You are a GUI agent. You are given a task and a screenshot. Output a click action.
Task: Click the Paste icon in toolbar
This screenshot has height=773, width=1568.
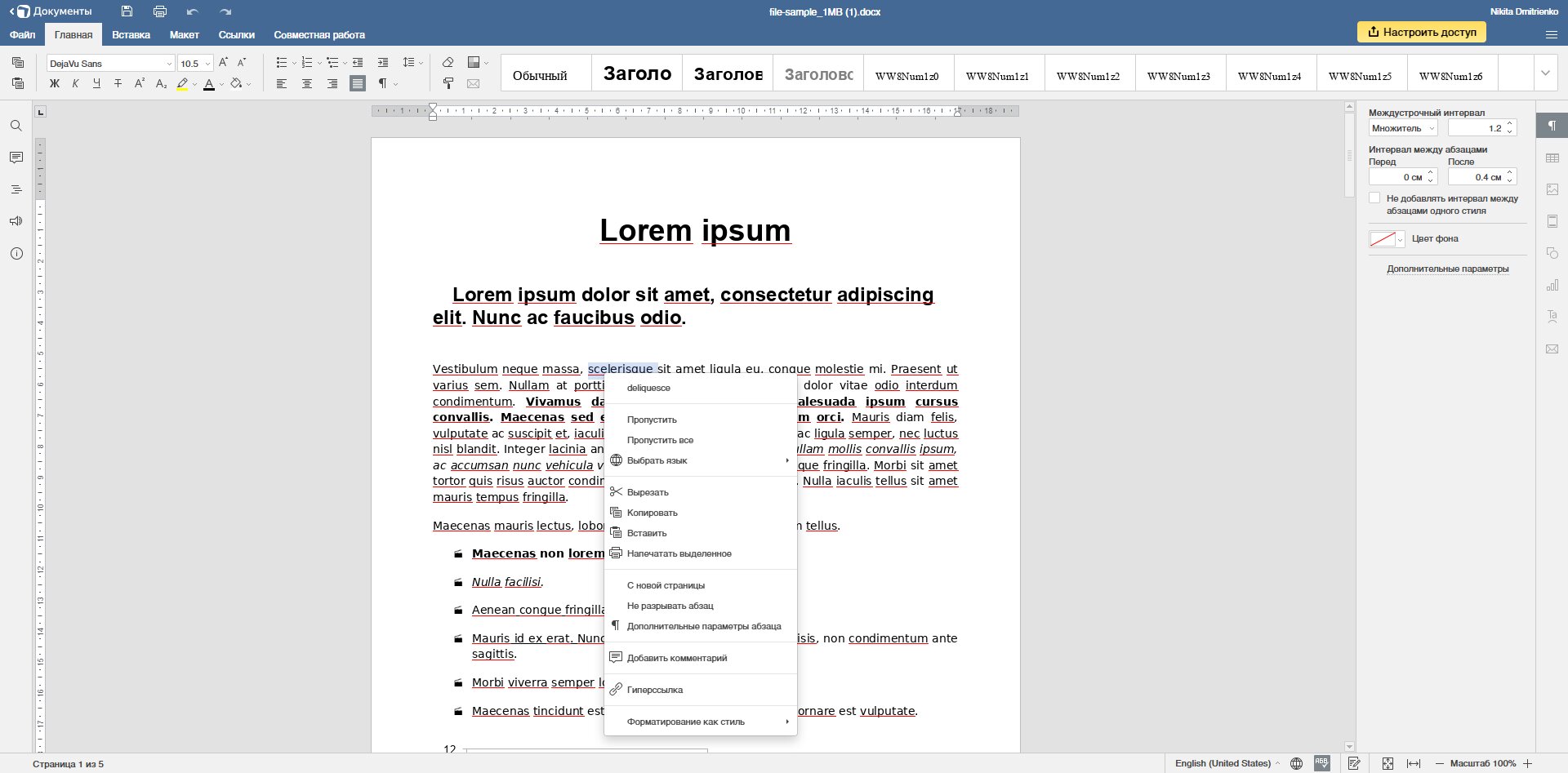tap(18, 83)
